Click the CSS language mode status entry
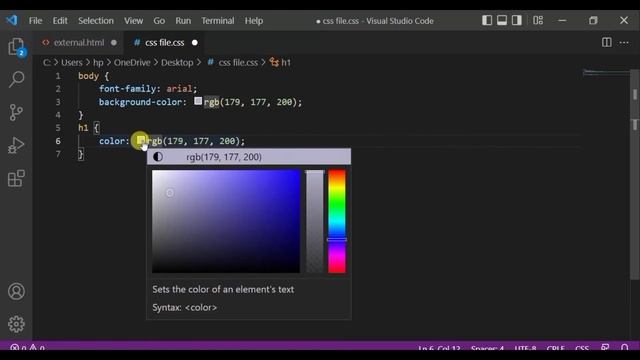 coord(582,348)
